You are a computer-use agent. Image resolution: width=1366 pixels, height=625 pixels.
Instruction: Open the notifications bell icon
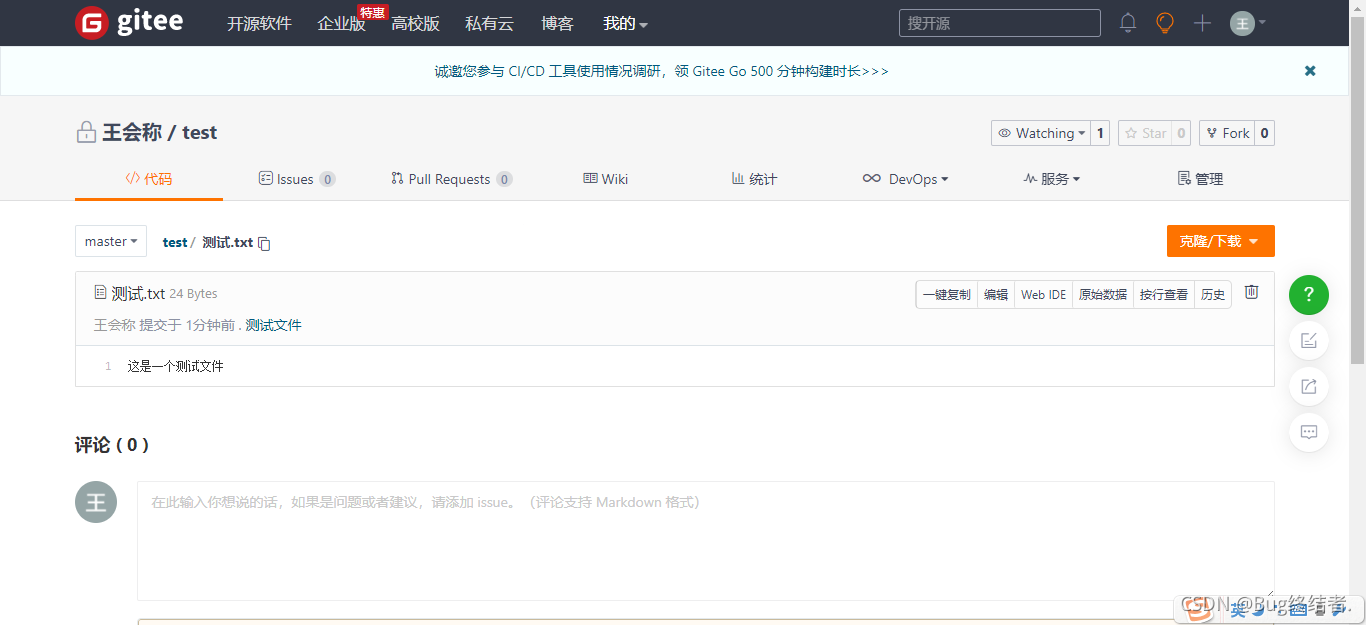1128,23
